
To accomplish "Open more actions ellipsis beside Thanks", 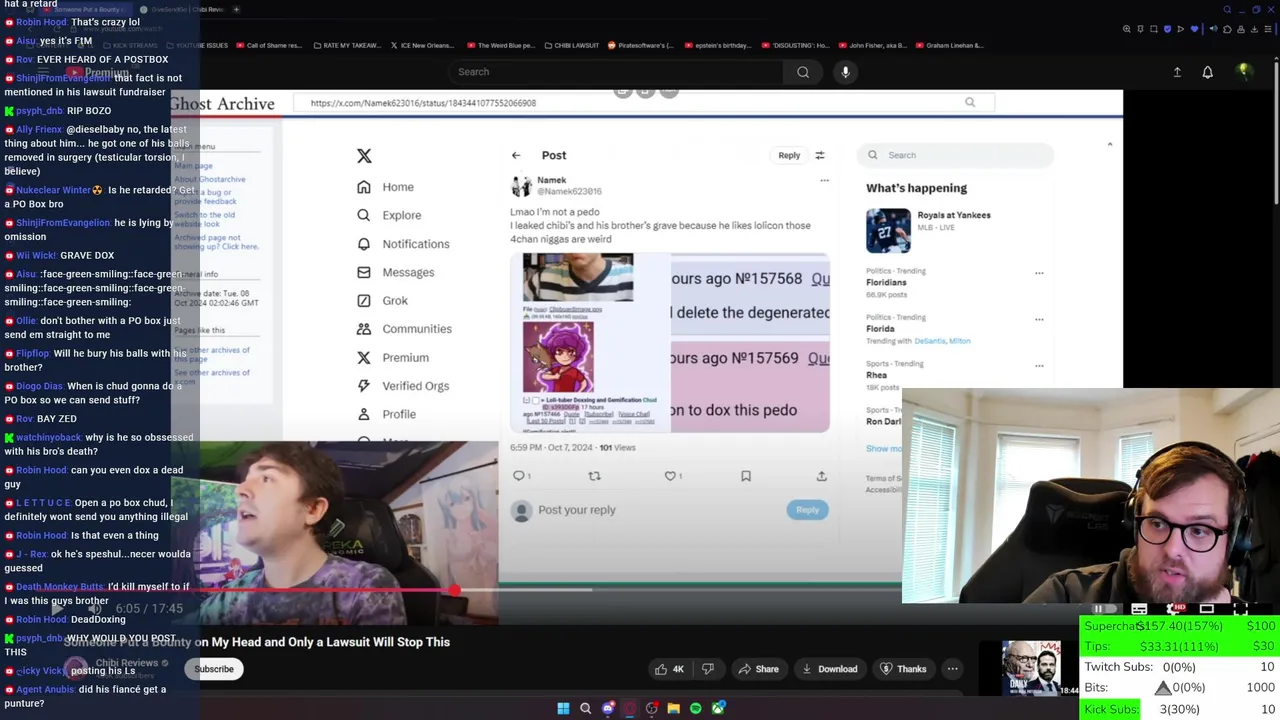I will pos(953,669).
